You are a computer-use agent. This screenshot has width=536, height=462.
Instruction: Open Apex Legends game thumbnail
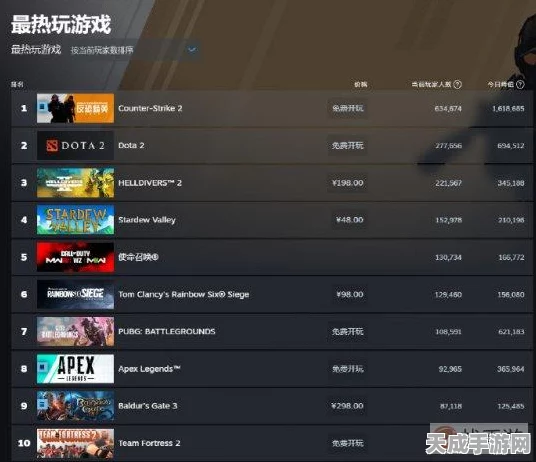pyautogui.click(x=75, y=369)
